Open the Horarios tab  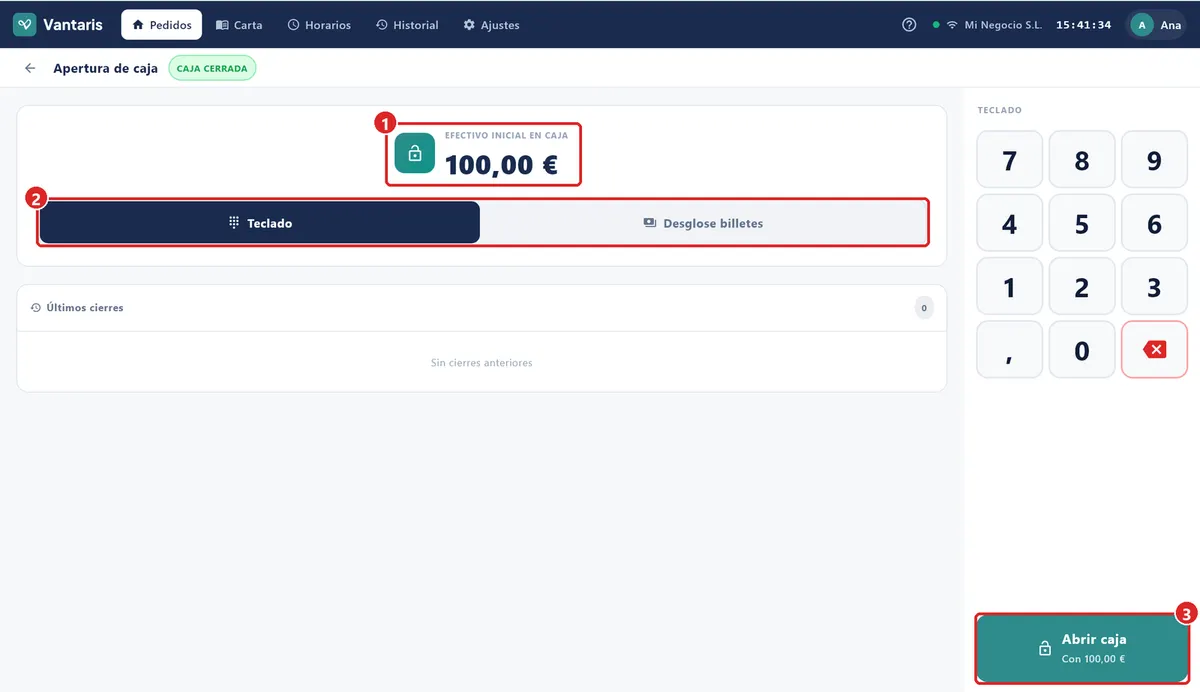pyautogui.click(x=319, y=25)
